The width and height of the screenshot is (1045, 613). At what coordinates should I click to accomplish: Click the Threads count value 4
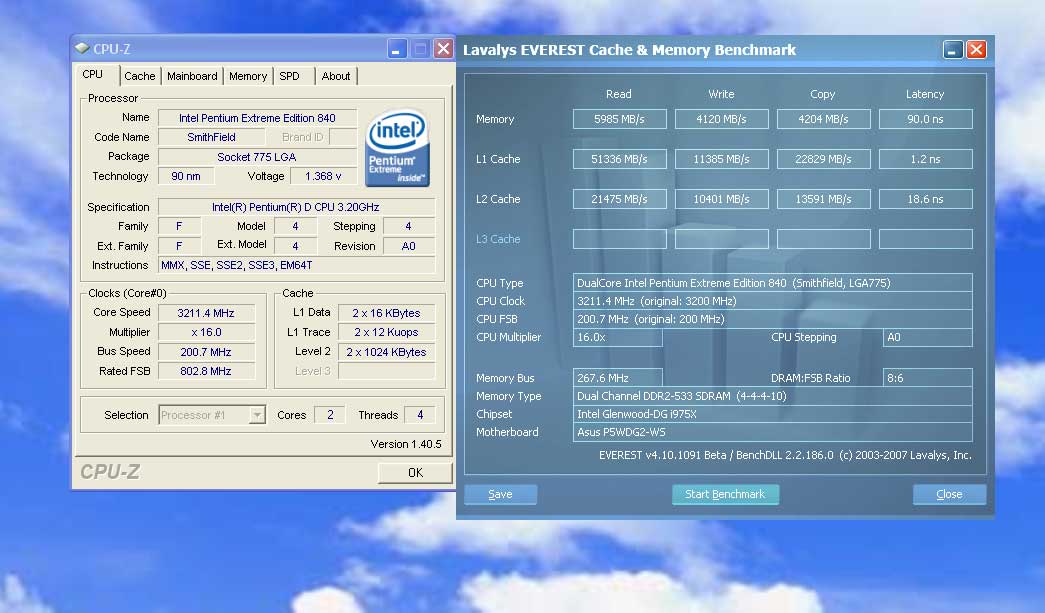tap(420, 415)
